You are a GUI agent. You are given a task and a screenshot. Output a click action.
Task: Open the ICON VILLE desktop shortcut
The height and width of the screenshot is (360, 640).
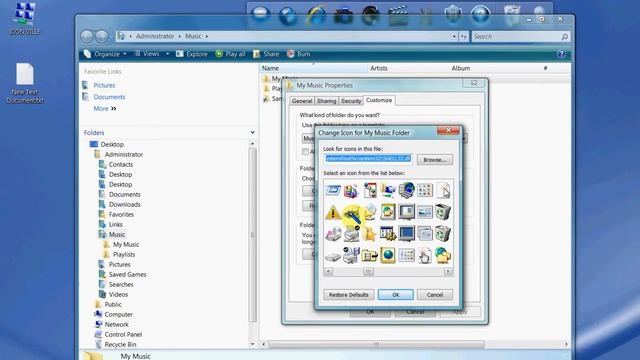24,18
